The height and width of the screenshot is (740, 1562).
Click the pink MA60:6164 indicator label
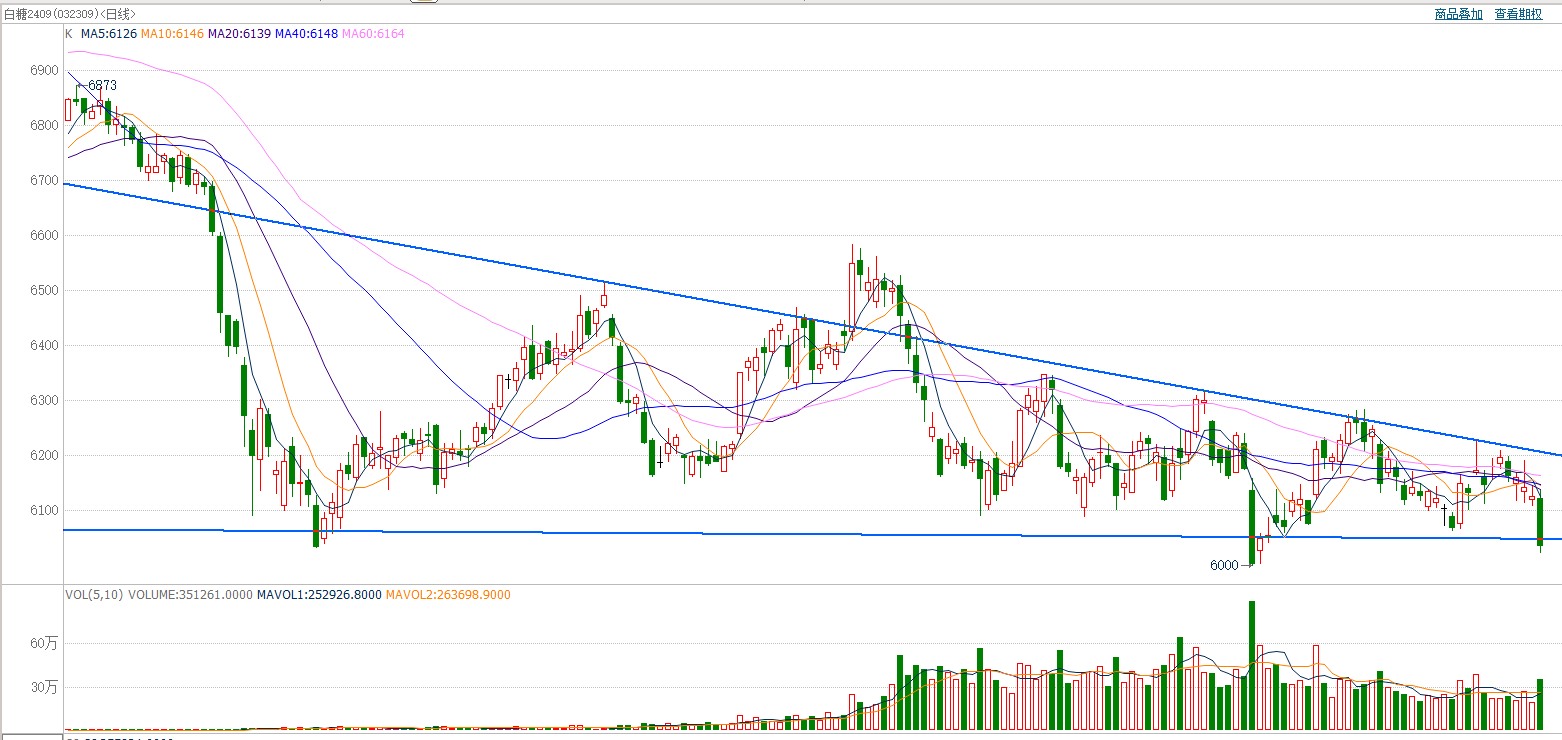pyautogui.click(x=374, y=34)
